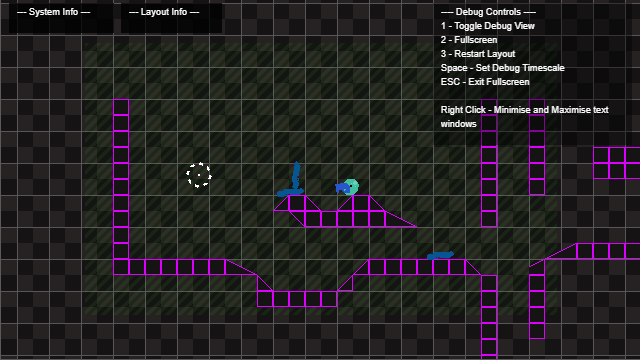Click the magenta slope right of floor row
The width and height of the screenshot is (640, 360).
tap(241, 267)
